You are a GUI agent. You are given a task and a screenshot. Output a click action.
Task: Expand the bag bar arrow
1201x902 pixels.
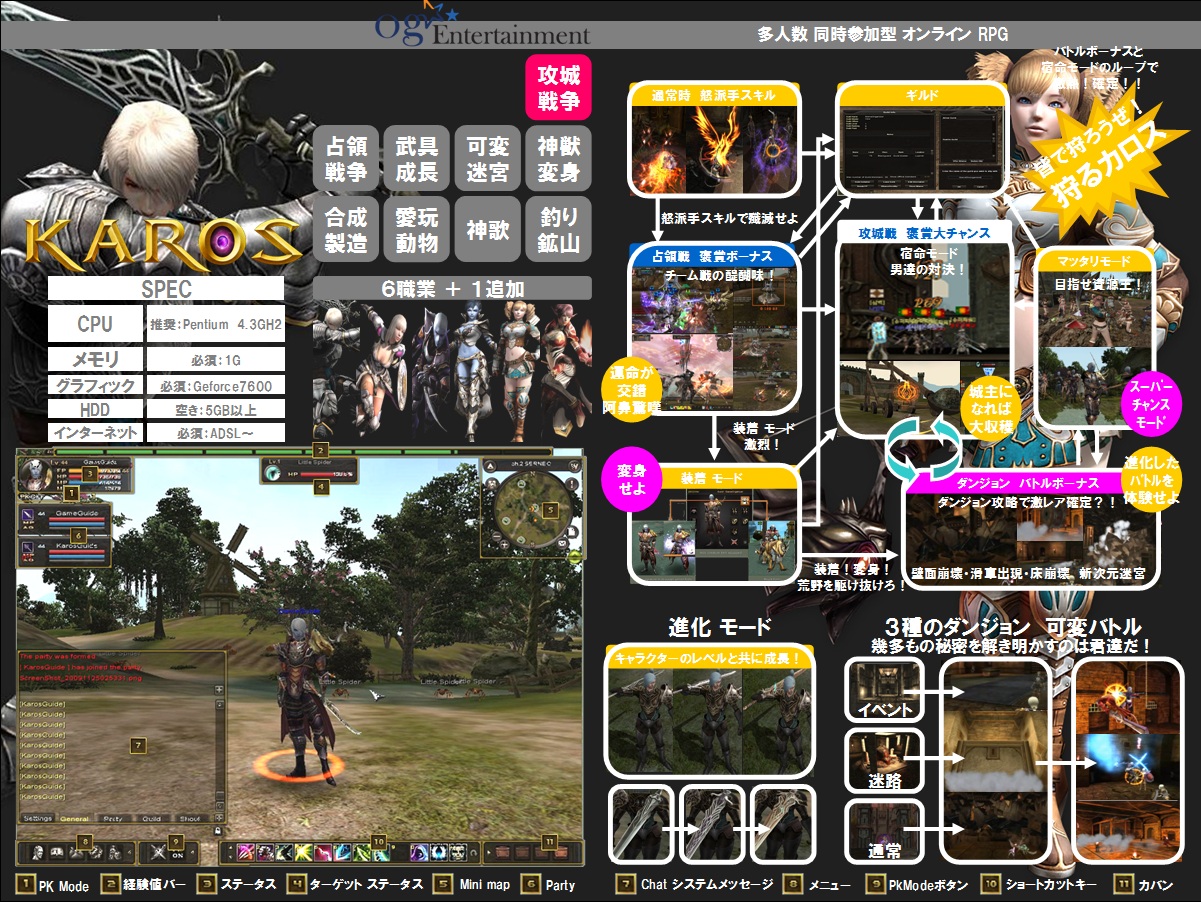[489, 852]
